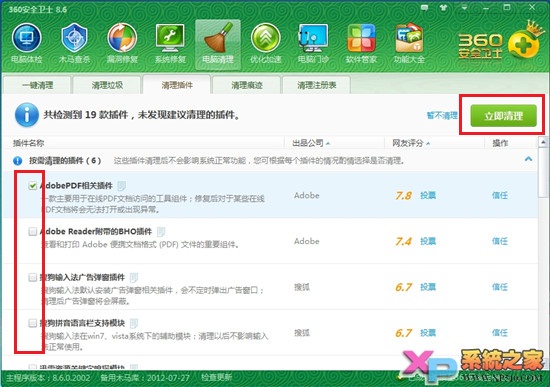550x387 pixels.
Task: Click 投票 for 搜狗拼音语言栏支持模块
Action: (x=428, y=333)
